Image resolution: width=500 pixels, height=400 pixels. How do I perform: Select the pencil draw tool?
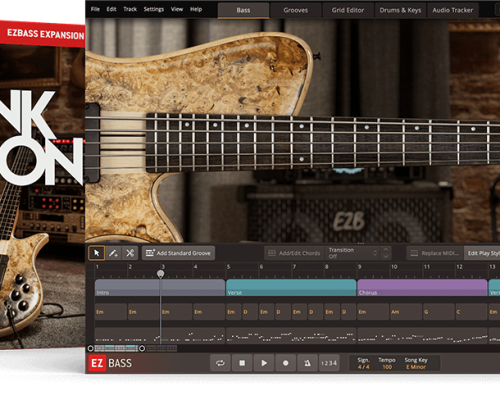click(x=113, y=253)
